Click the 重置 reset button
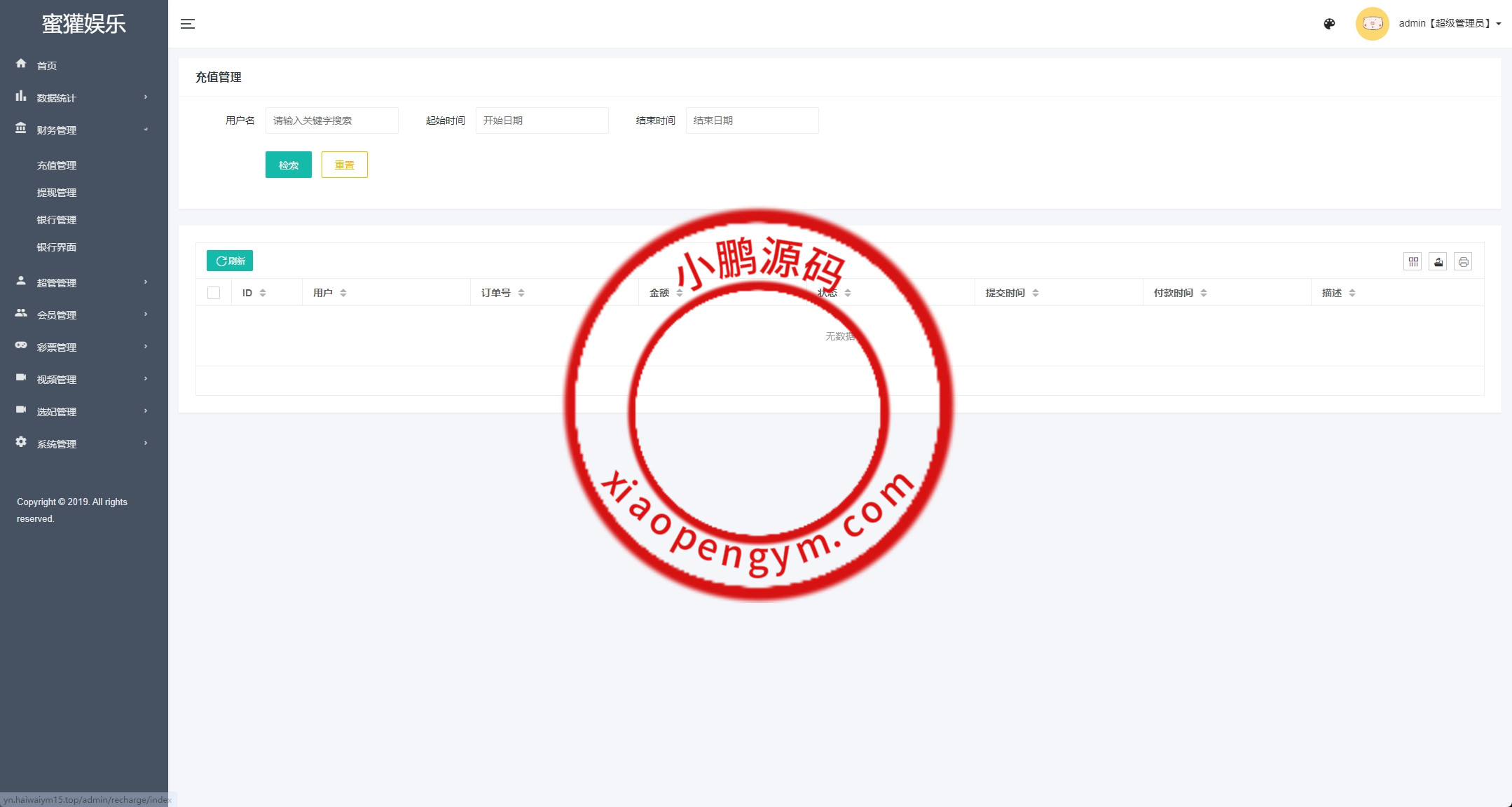The width and height of the screenshot is (1512, 807). pyautogui.click(x=344, y=165)
